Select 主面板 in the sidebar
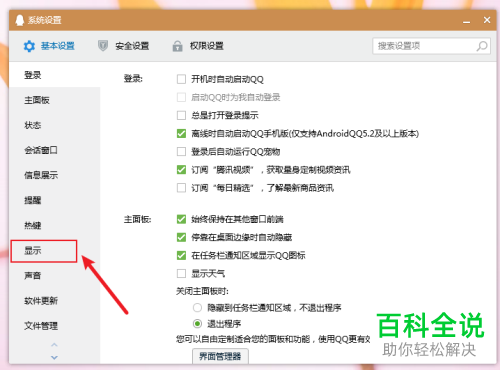Image resolution: width=500 pixels, height=370 pixels. [x=54, y=100]
